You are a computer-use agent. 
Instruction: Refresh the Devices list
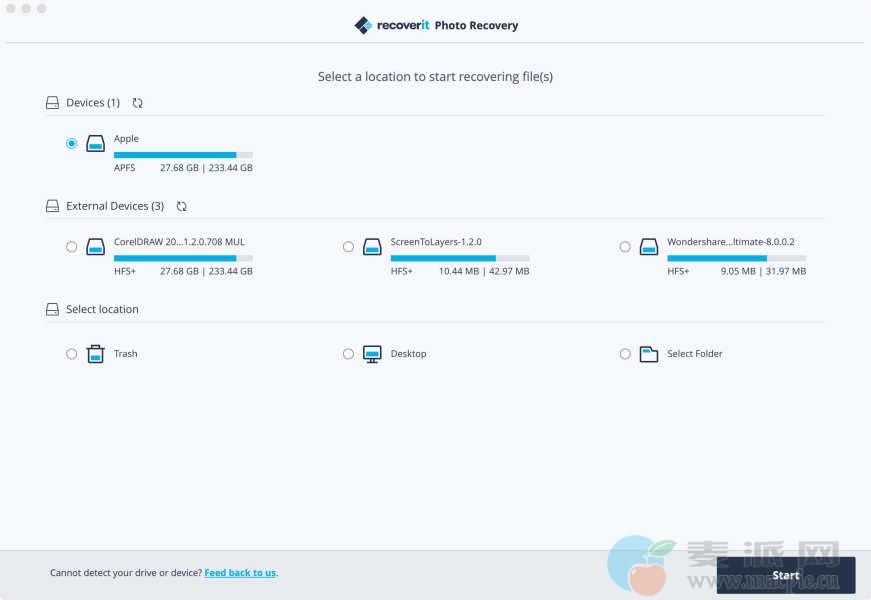point(138,103)
